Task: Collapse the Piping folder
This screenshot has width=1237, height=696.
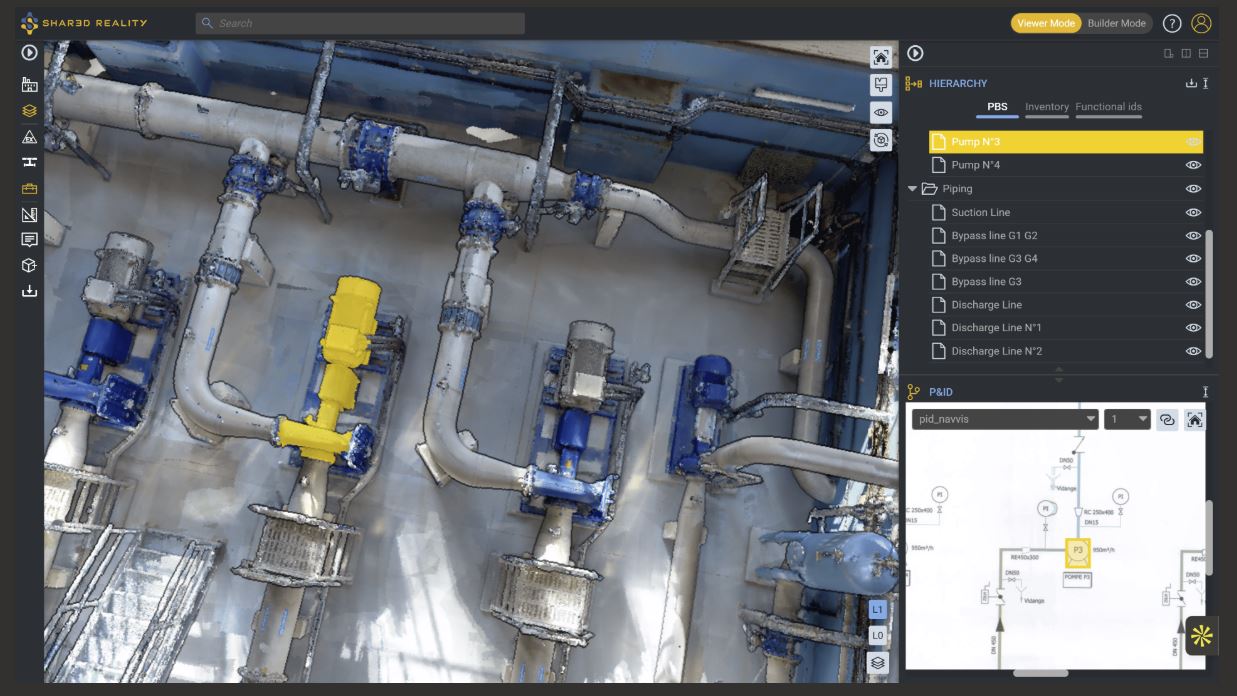Action: [912, 189]
